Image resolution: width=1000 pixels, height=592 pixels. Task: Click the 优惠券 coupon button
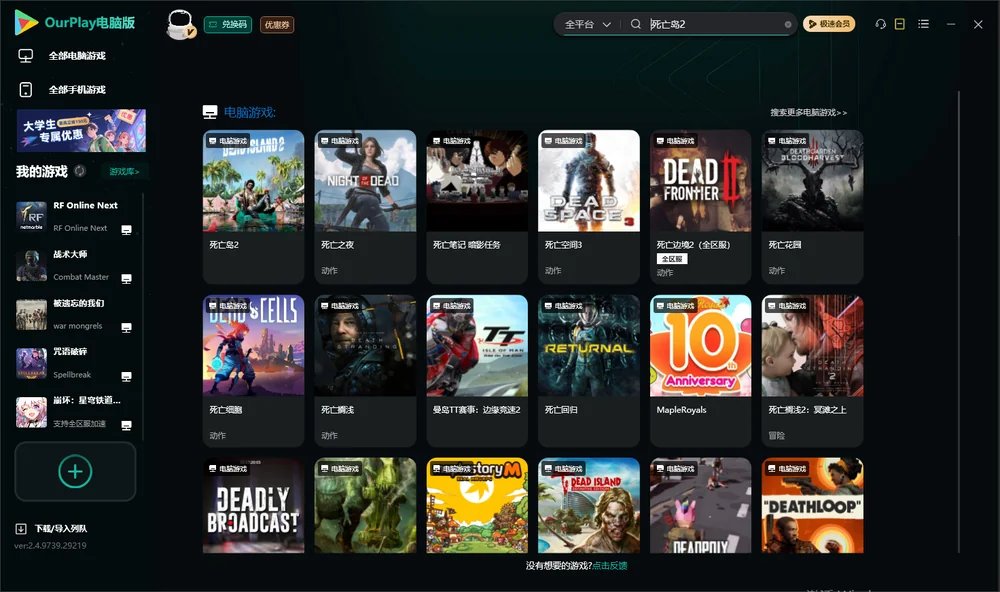(277, 25)
